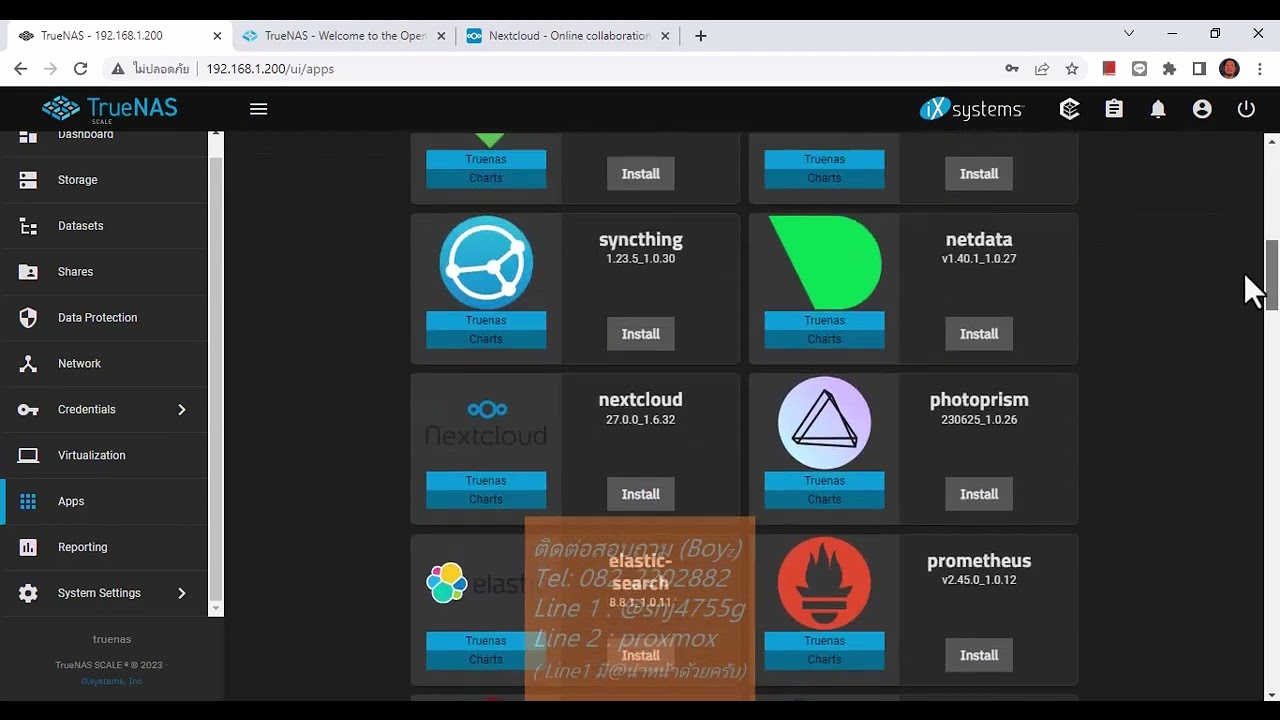
Task: Install the photoprism app
Action: pyautogui.click(x=979, y=494)
